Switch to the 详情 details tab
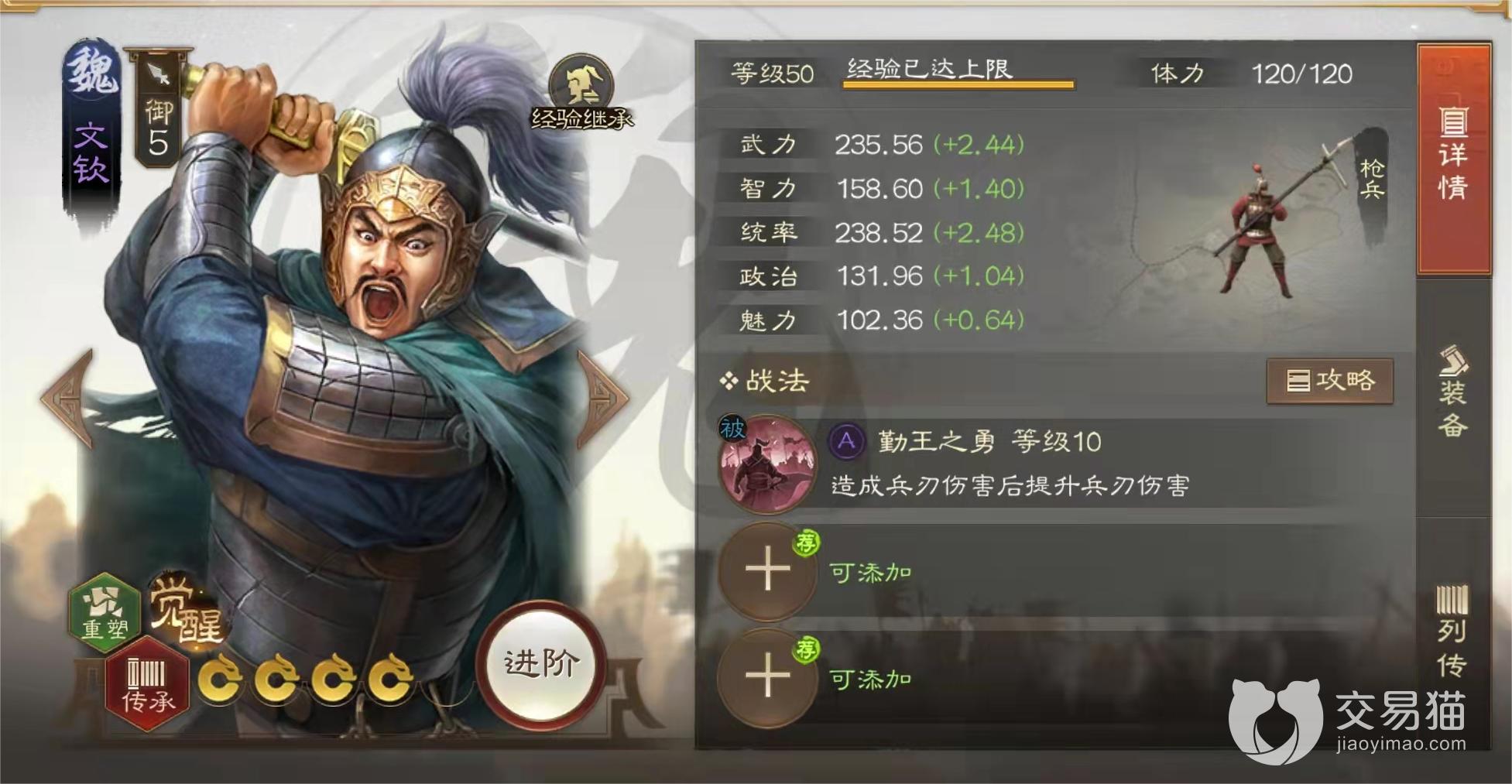Screen dimensions: 1512x784 pos(1453,159)
